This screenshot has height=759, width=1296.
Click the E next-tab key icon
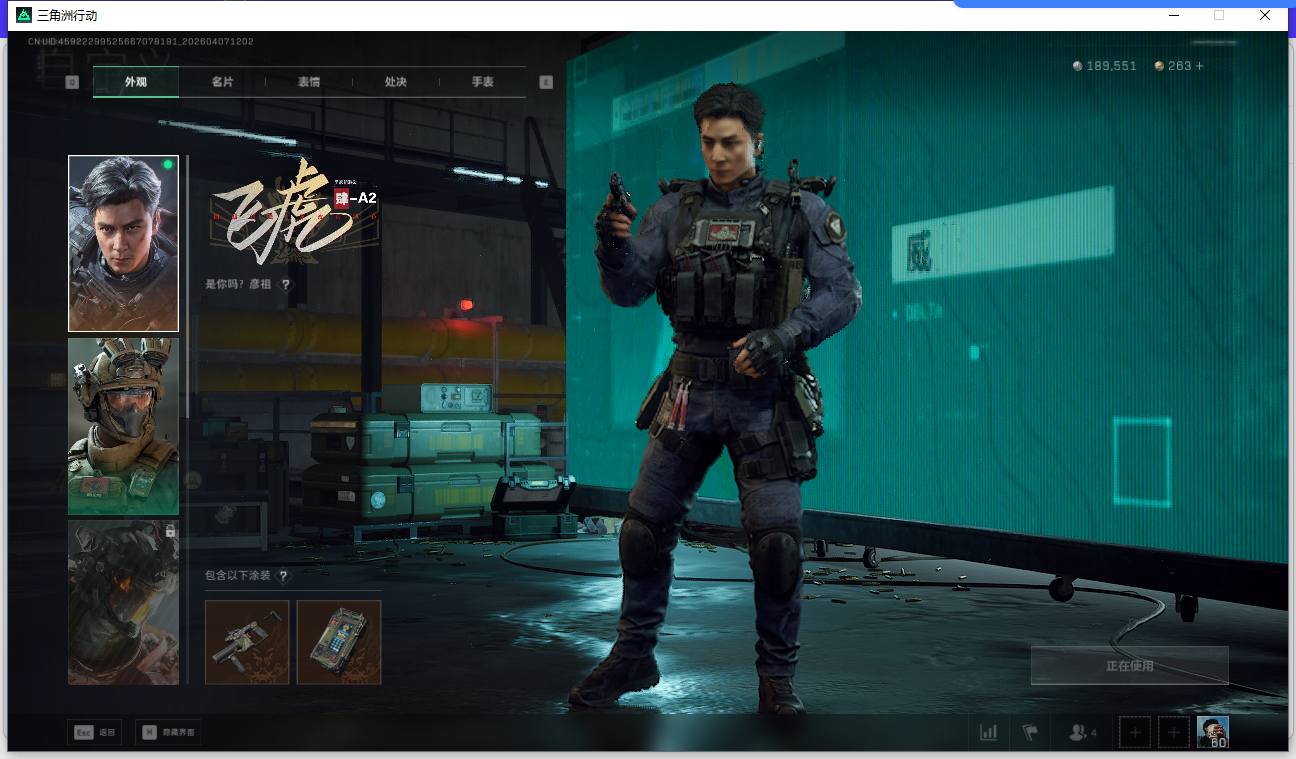pos(546,82)
